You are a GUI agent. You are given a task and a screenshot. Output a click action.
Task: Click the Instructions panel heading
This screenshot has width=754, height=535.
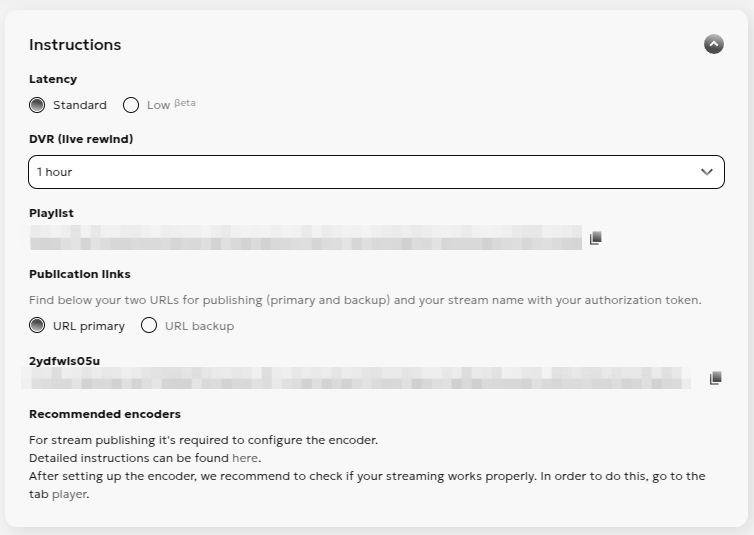75,45
